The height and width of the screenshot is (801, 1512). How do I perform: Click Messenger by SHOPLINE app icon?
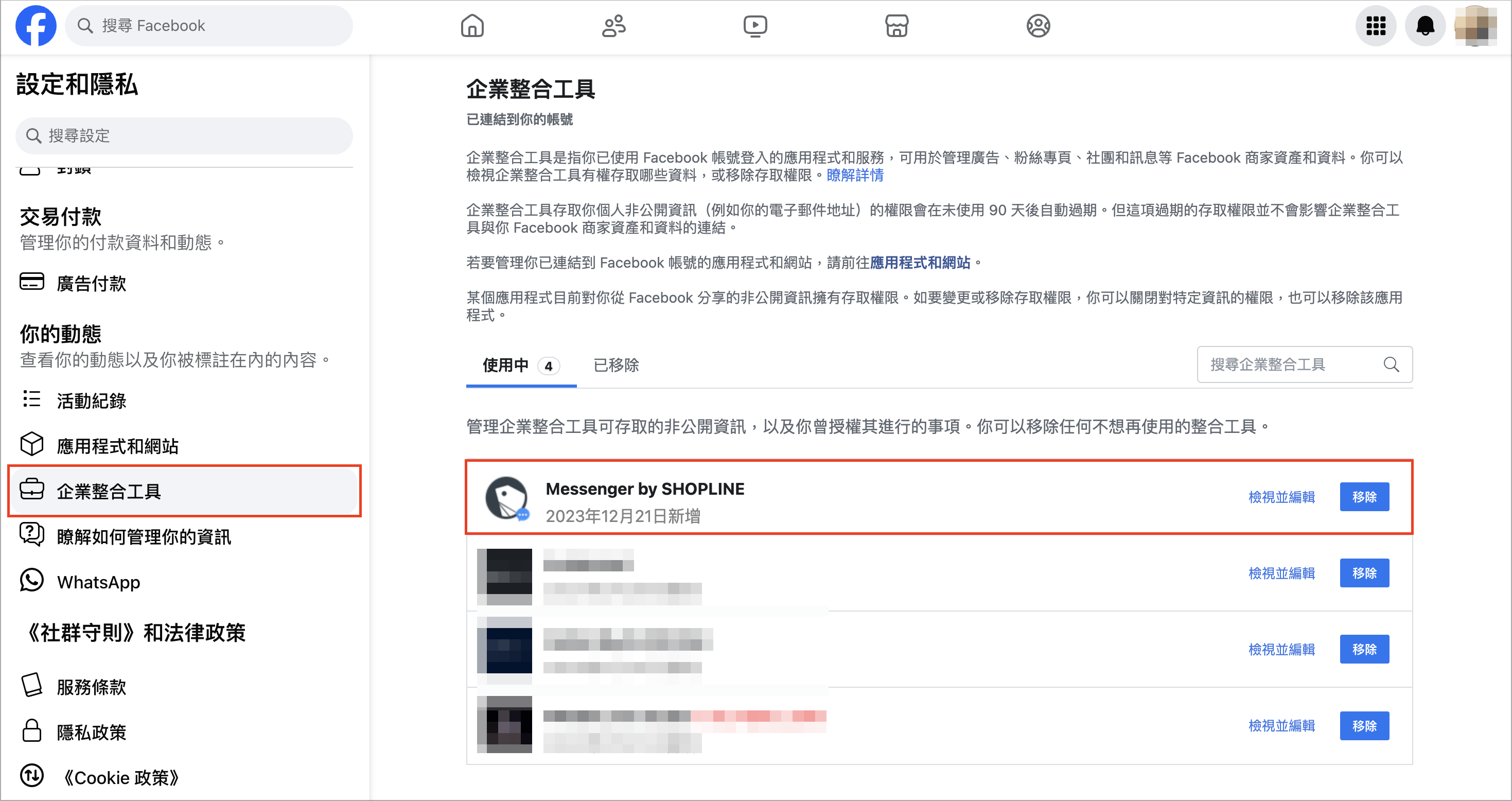click(x=507, y=498)
